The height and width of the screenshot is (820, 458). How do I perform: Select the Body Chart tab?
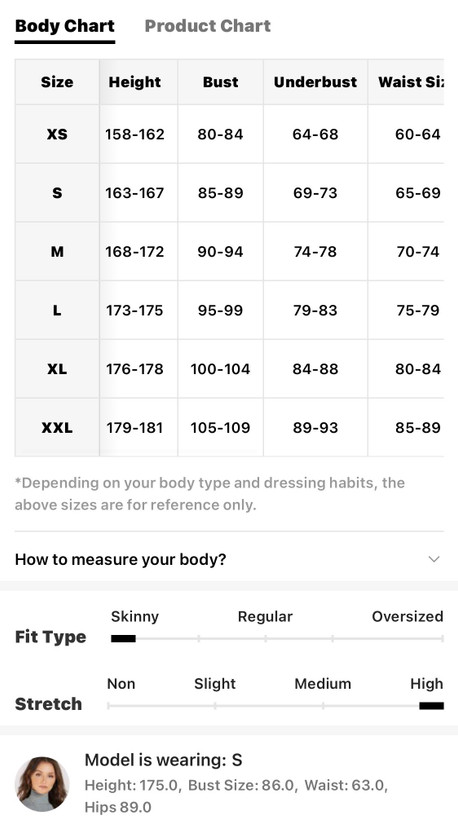(x=65, y=26)
